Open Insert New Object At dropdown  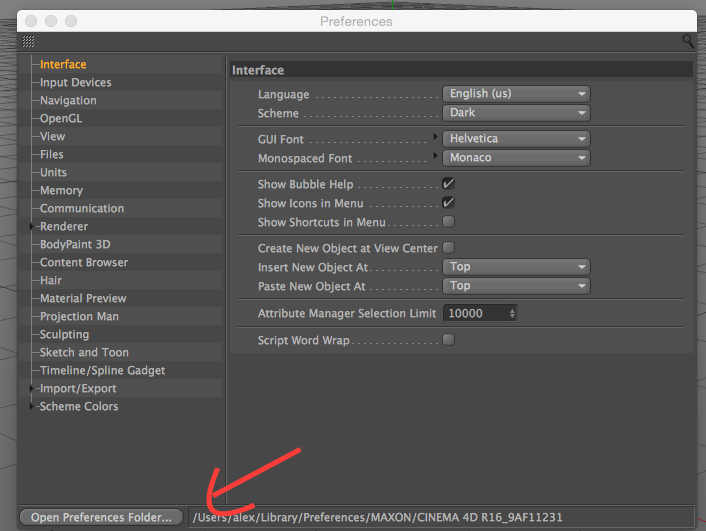[x=516, y=267]
